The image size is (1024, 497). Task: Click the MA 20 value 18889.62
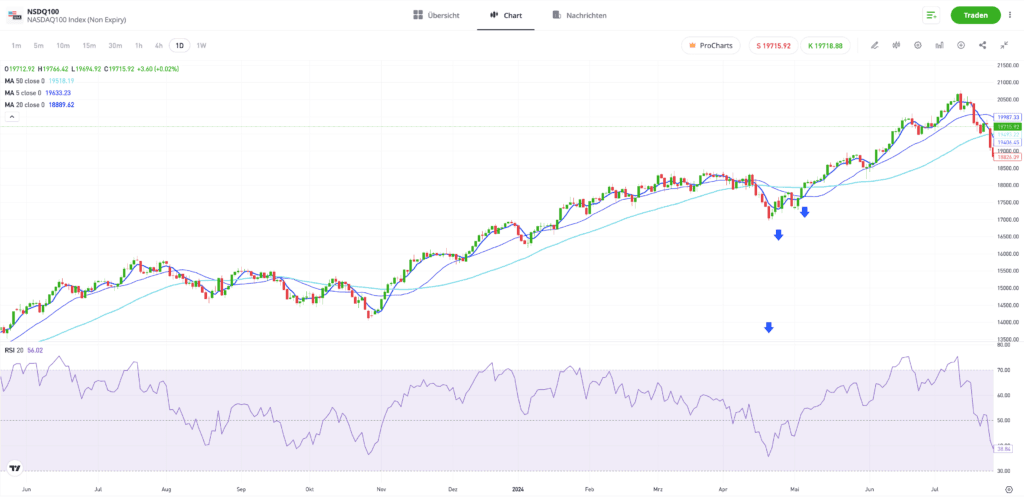click(61, 104)
